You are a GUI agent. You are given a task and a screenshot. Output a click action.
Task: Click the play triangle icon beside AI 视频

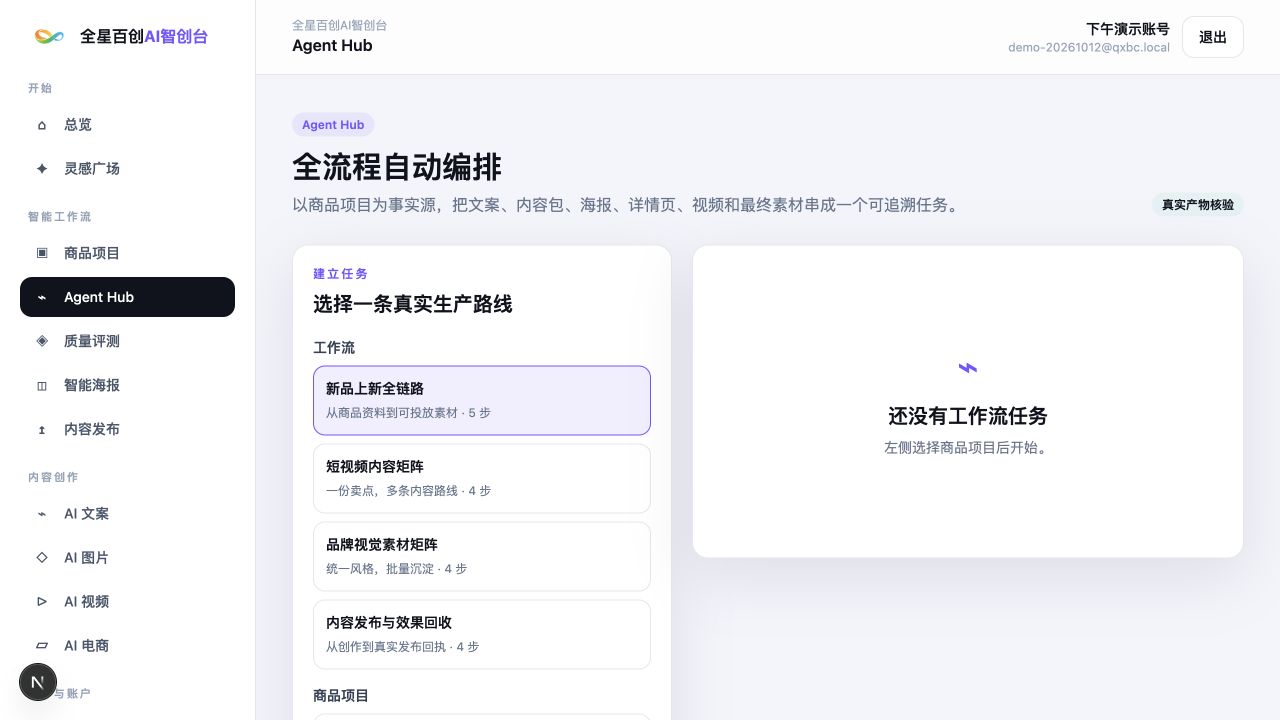pos(42,602)
